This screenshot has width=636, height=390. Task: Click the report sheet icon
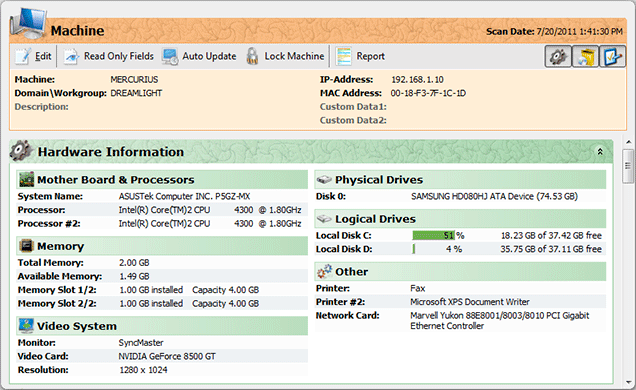tap(344, 56)
